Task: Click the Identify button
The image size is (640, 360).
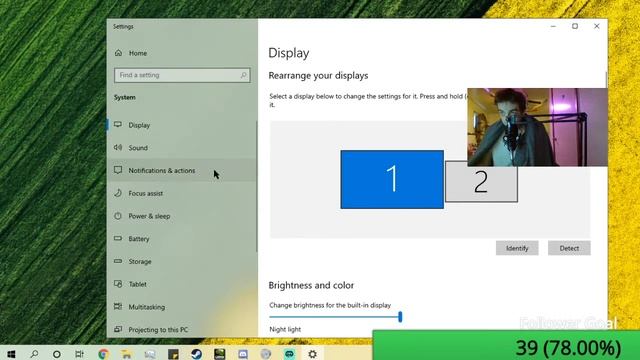Action: (517, 248)
